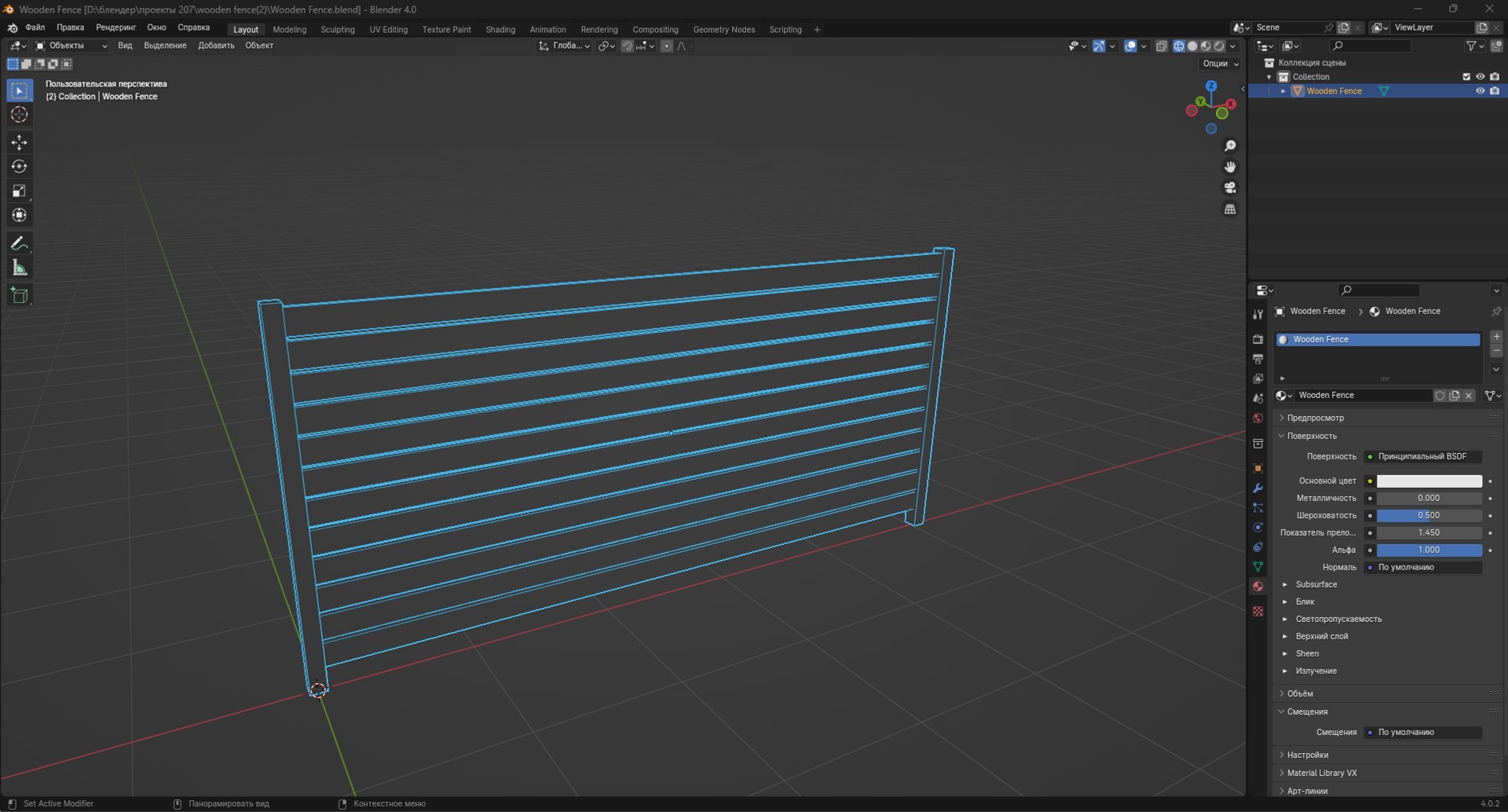The image size is (1508, 812).
Task: Expand Wooden Fence tree item in outliner
Action: point(1283,91)
